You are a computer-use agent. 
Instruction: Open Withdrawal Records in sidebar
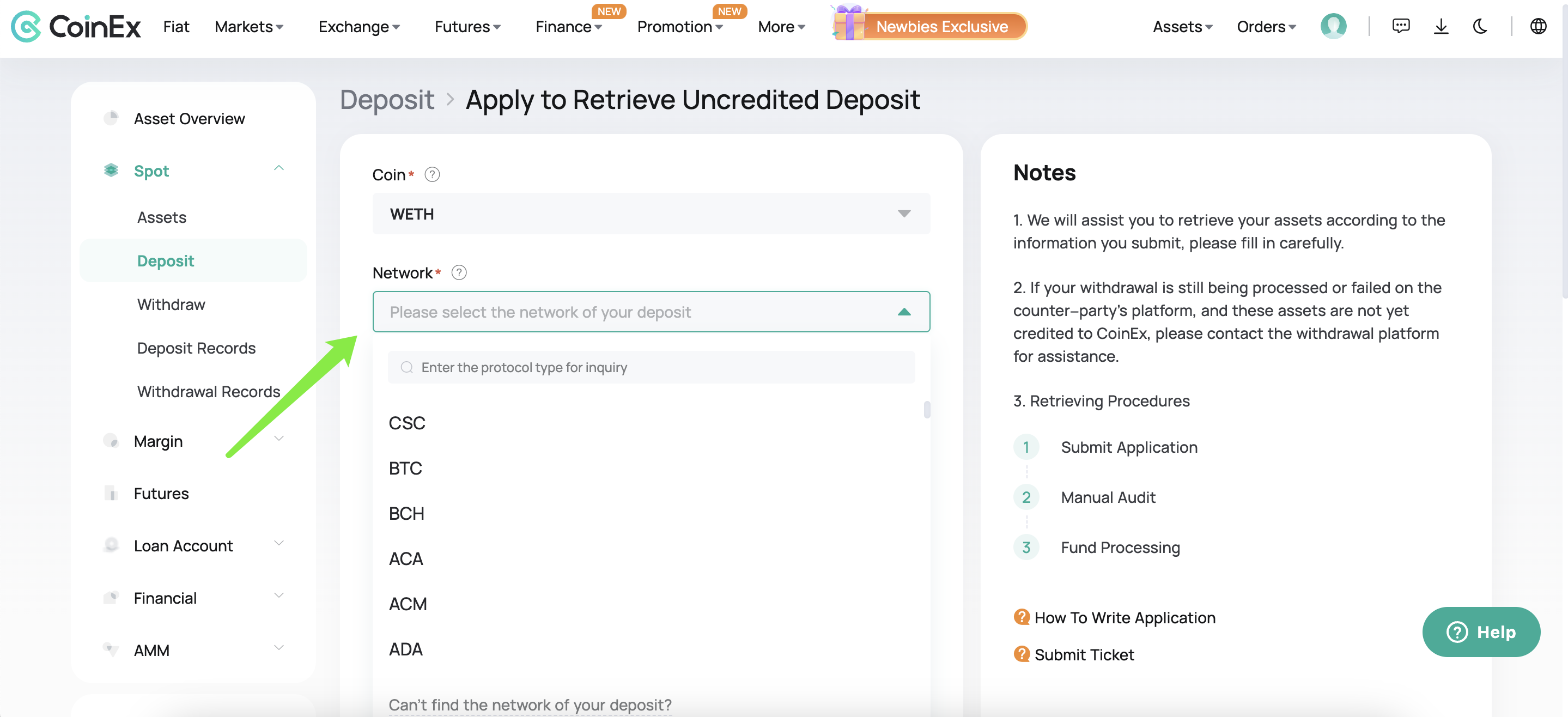coord(209,391)
